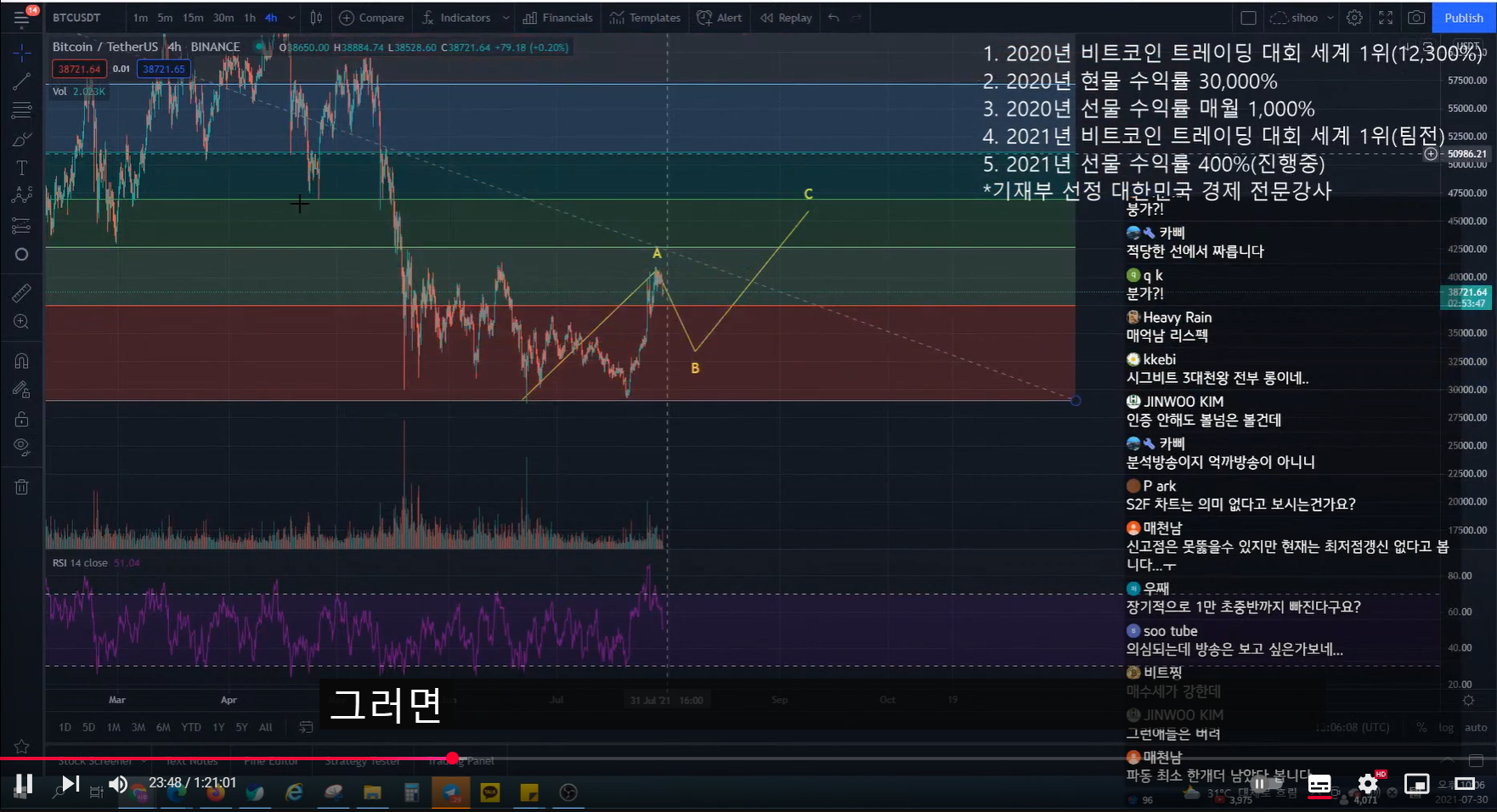The width and height of the screenshot is (1497, 812).
Task: Toggle video subtitles
Action: (x=1319, y=783)
